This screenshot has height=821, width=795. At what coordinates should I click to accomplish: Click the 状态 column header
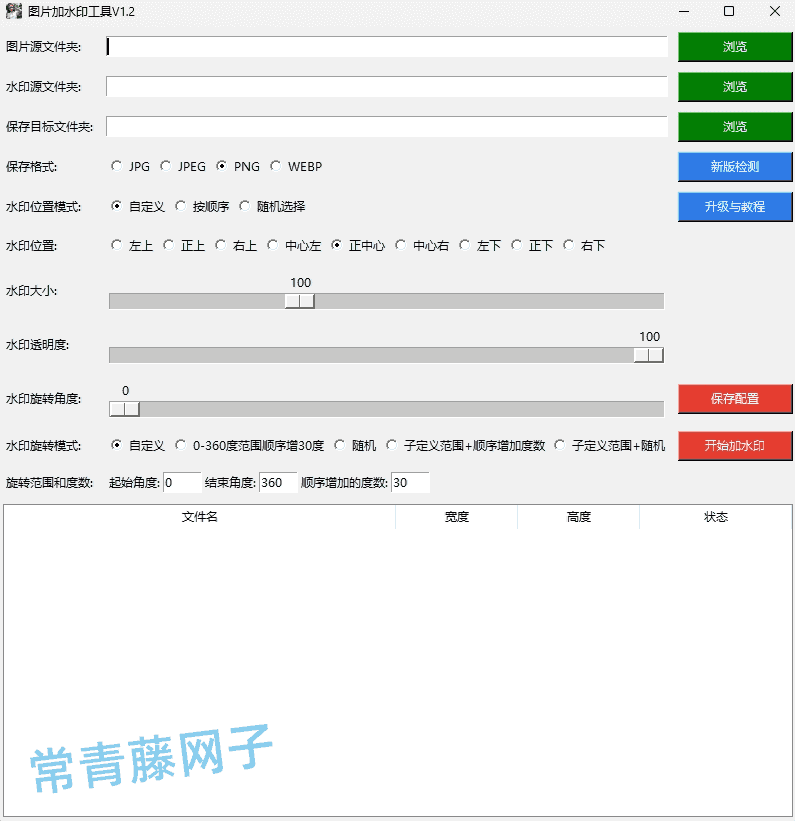pos(716,517)
